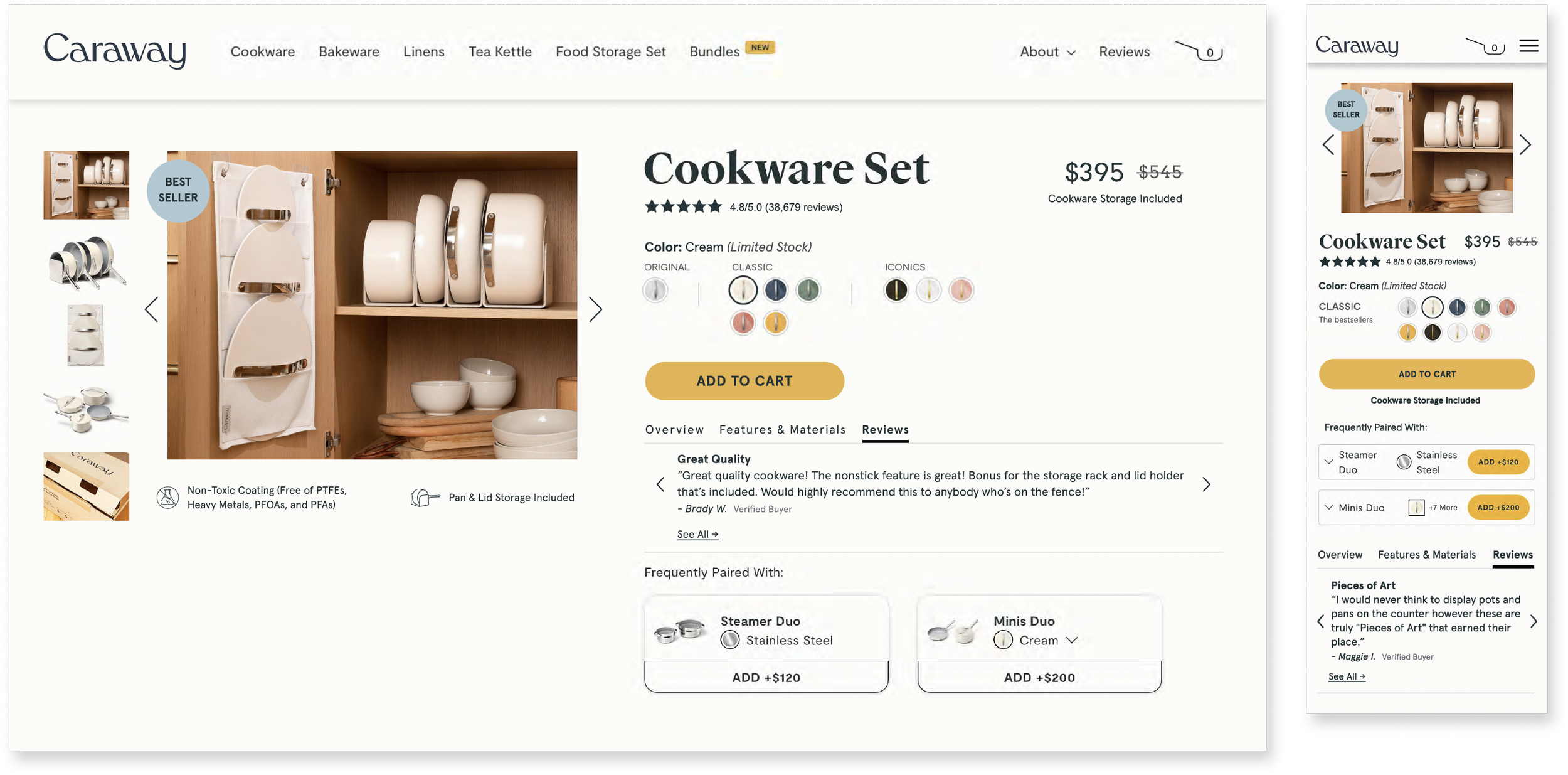Switch to Features & Materials tab
Image resolution: width=1568 pixels, height=775 pixels.
pyautogui.click(x=782, y=430)
